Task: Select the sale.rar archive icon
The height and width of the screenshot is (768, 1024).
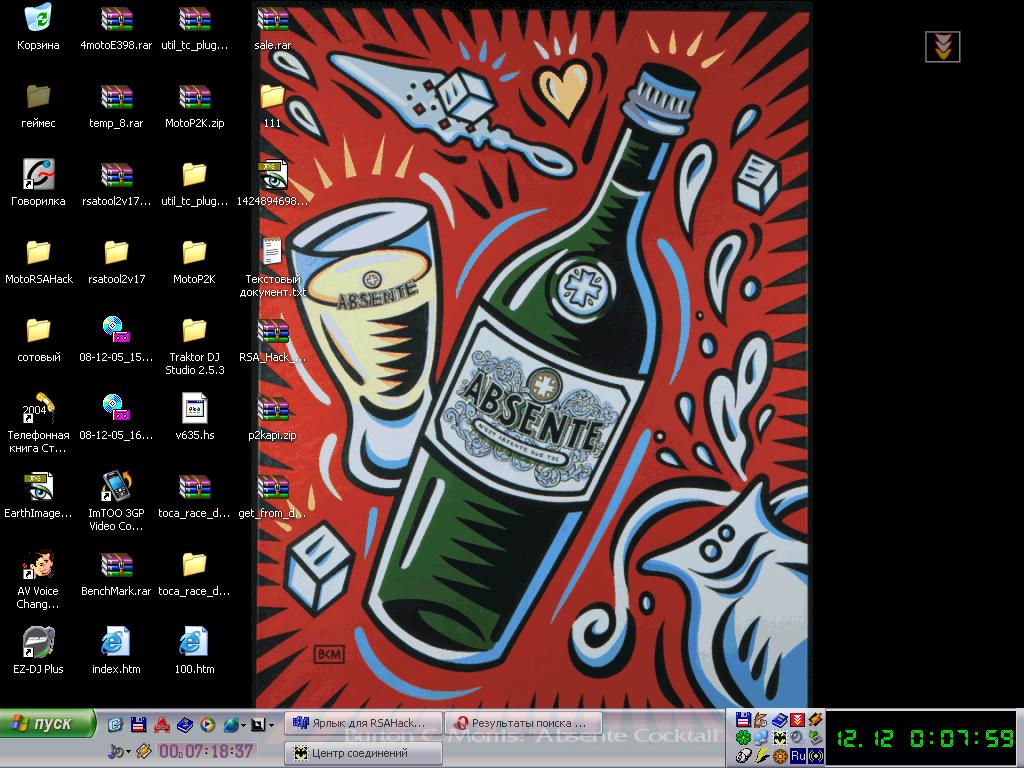Action: point(272,26)
